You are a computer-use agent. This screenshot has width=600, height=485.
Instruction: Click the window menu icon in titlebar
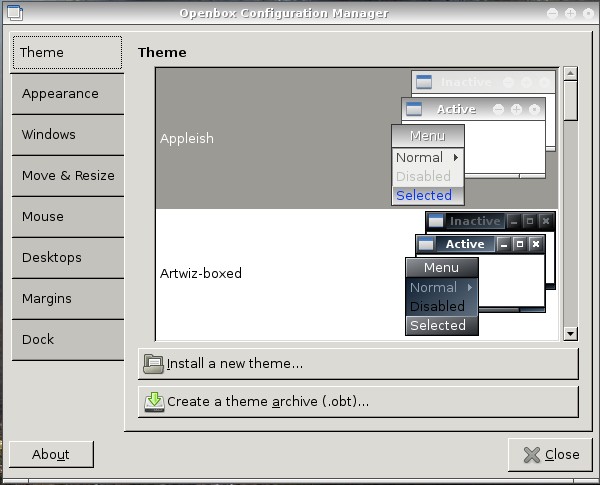(15, 13)
